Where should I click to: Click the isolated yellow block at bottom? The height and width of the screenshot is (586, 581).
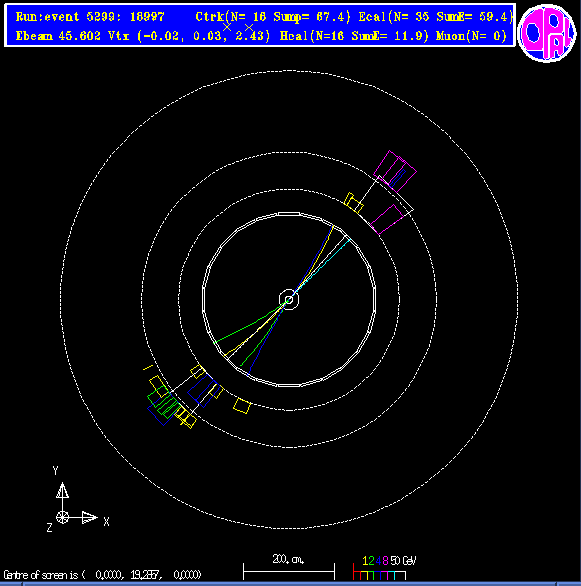tap(242, 406)
